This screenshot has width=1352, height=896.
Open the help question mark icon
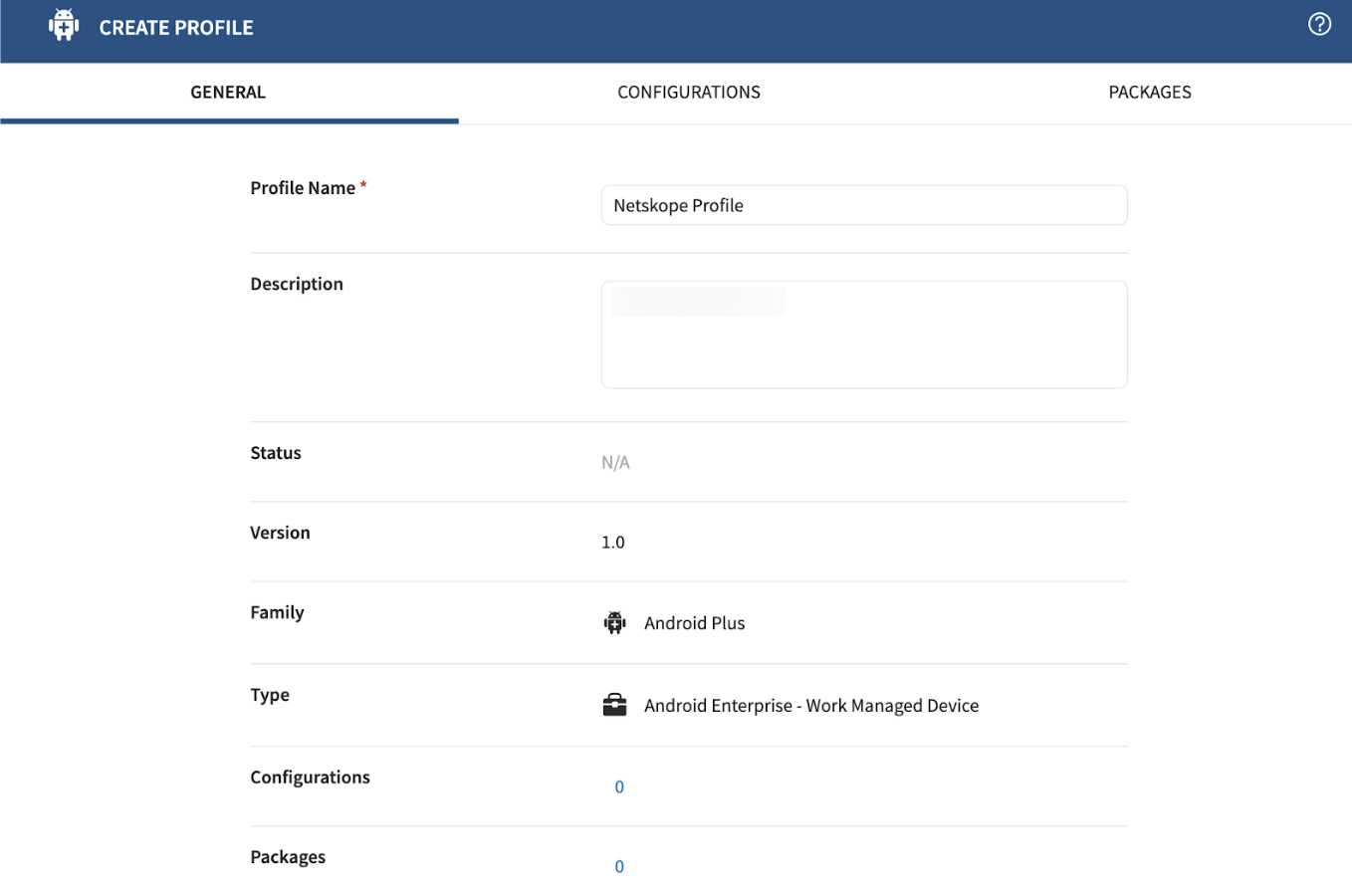point(1319,24)
